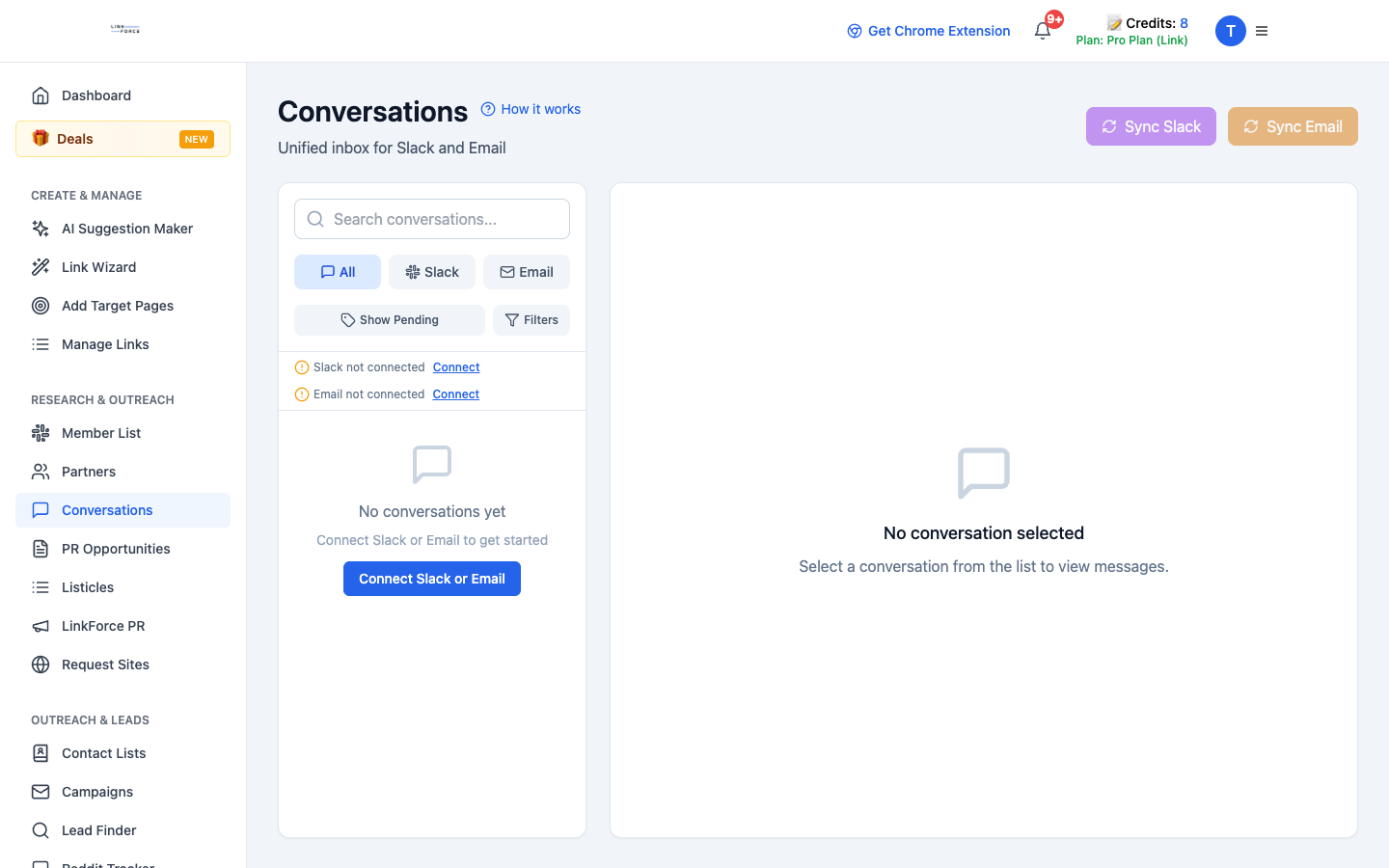1389x868 pixels.
Task: Click the Lead Finder magnifier icon
Action: [x=41, y=830]
